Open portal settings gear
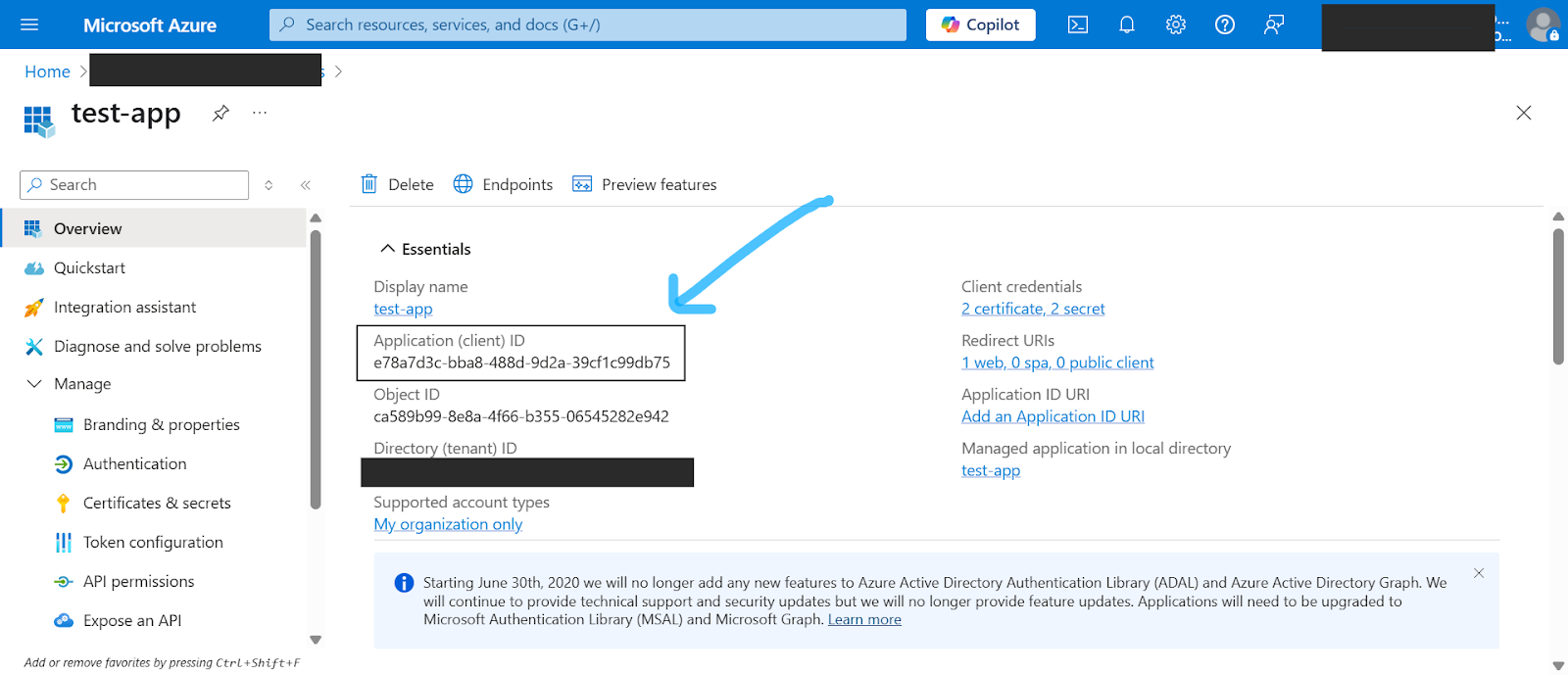The height and width of the screenshot is (675, 1568). pyautogui.click(x=1176, y=24)
